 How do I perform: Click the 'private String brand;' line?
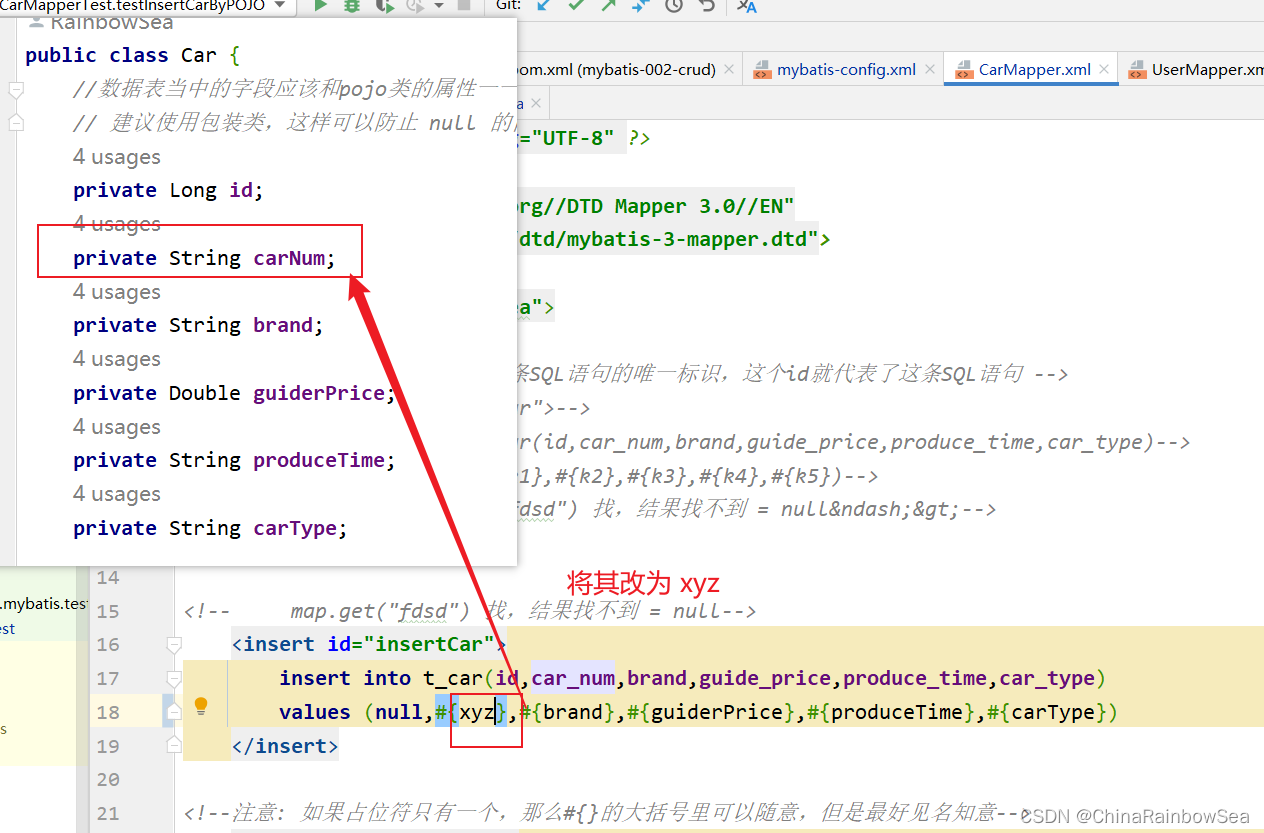pyautogui.click(x=199, y=325)
